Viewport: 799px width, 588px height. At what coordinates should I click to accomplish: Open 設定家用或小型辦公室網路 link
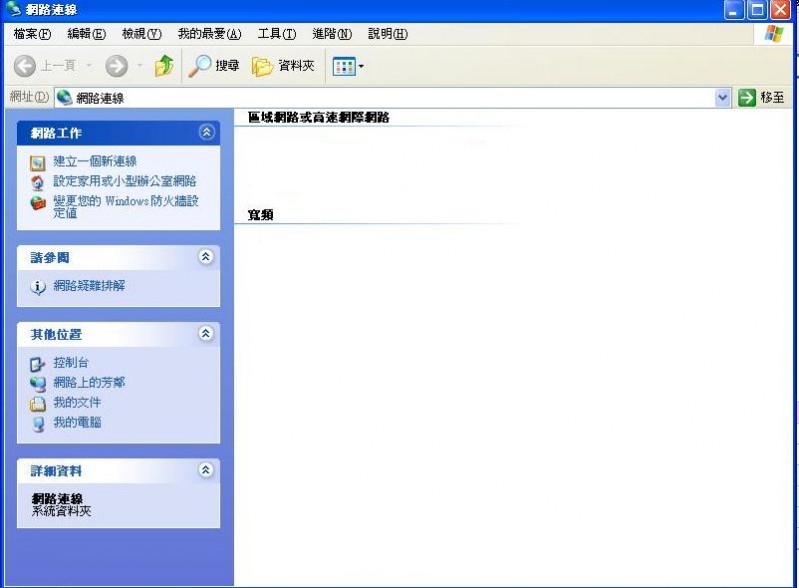tap(124, 181)
